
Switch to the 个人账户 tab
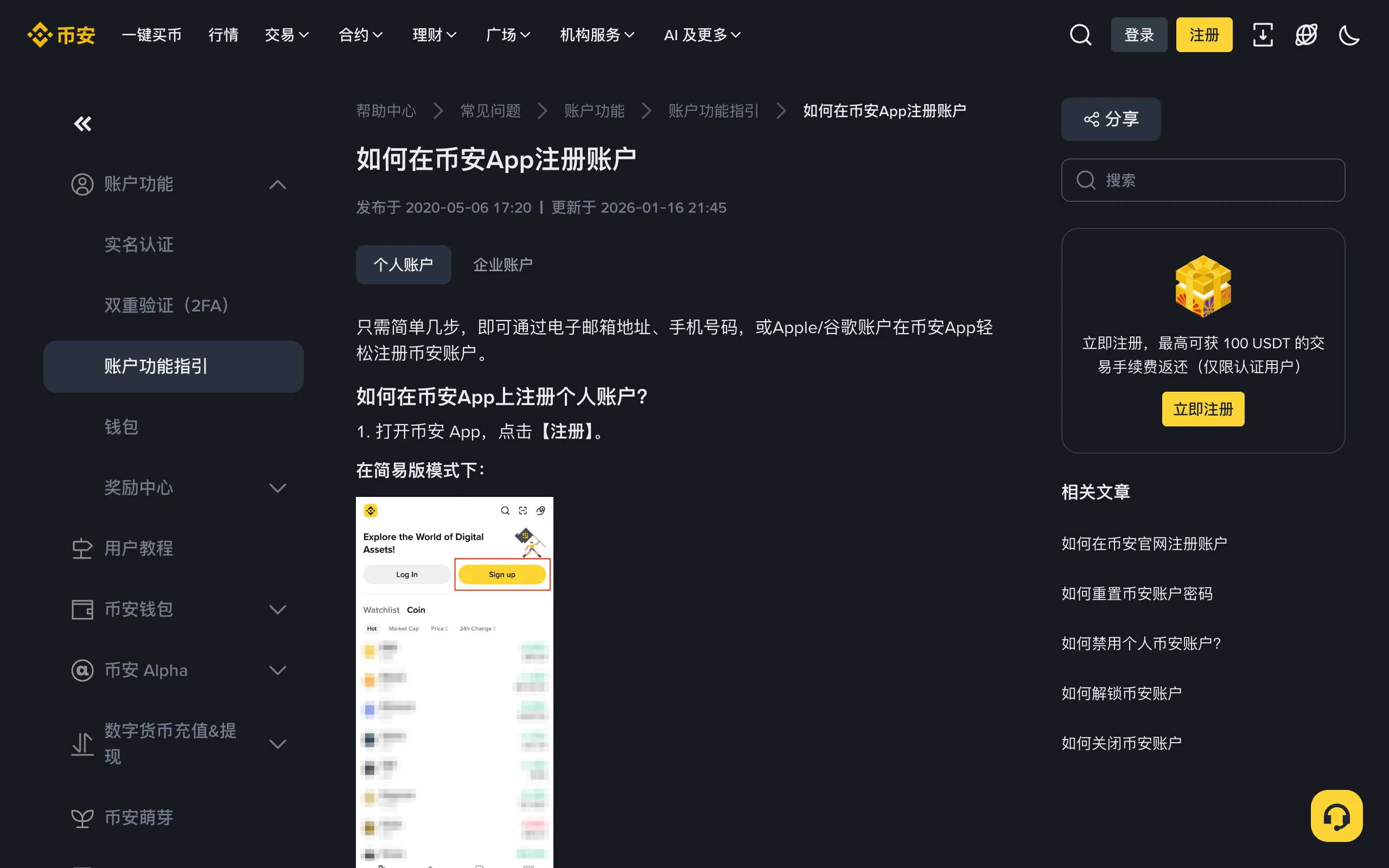[404, 265]
